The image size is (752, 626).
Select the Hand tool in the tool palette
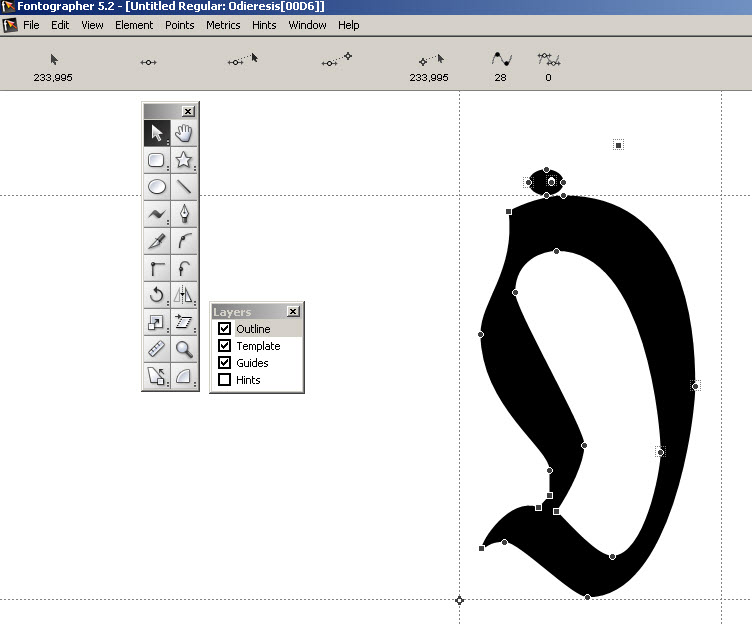tap(183, 133)
